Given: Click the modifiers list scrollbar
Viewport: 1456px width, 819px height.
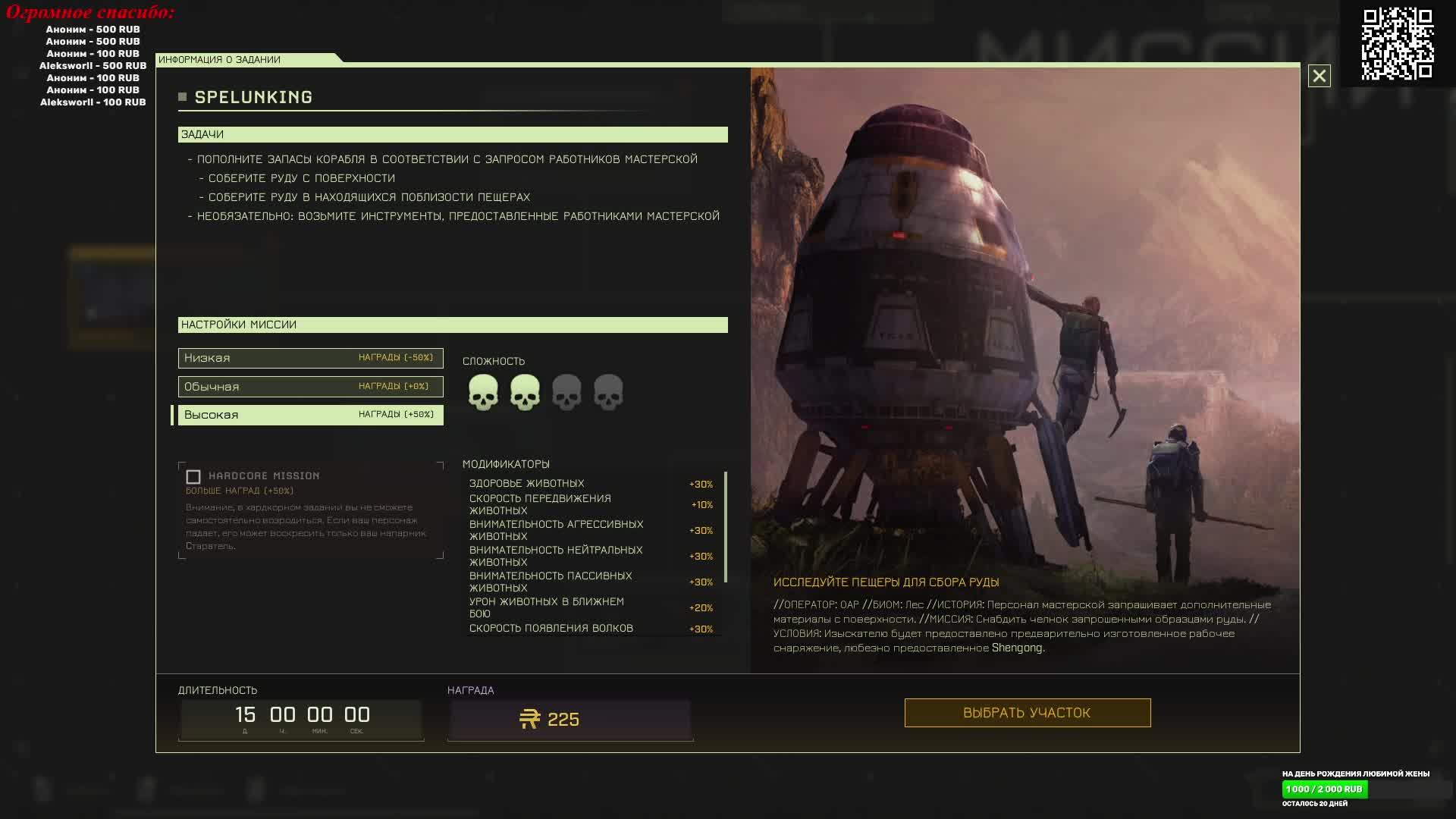Looking at the screenshot, I should click(x=726, y=527).
